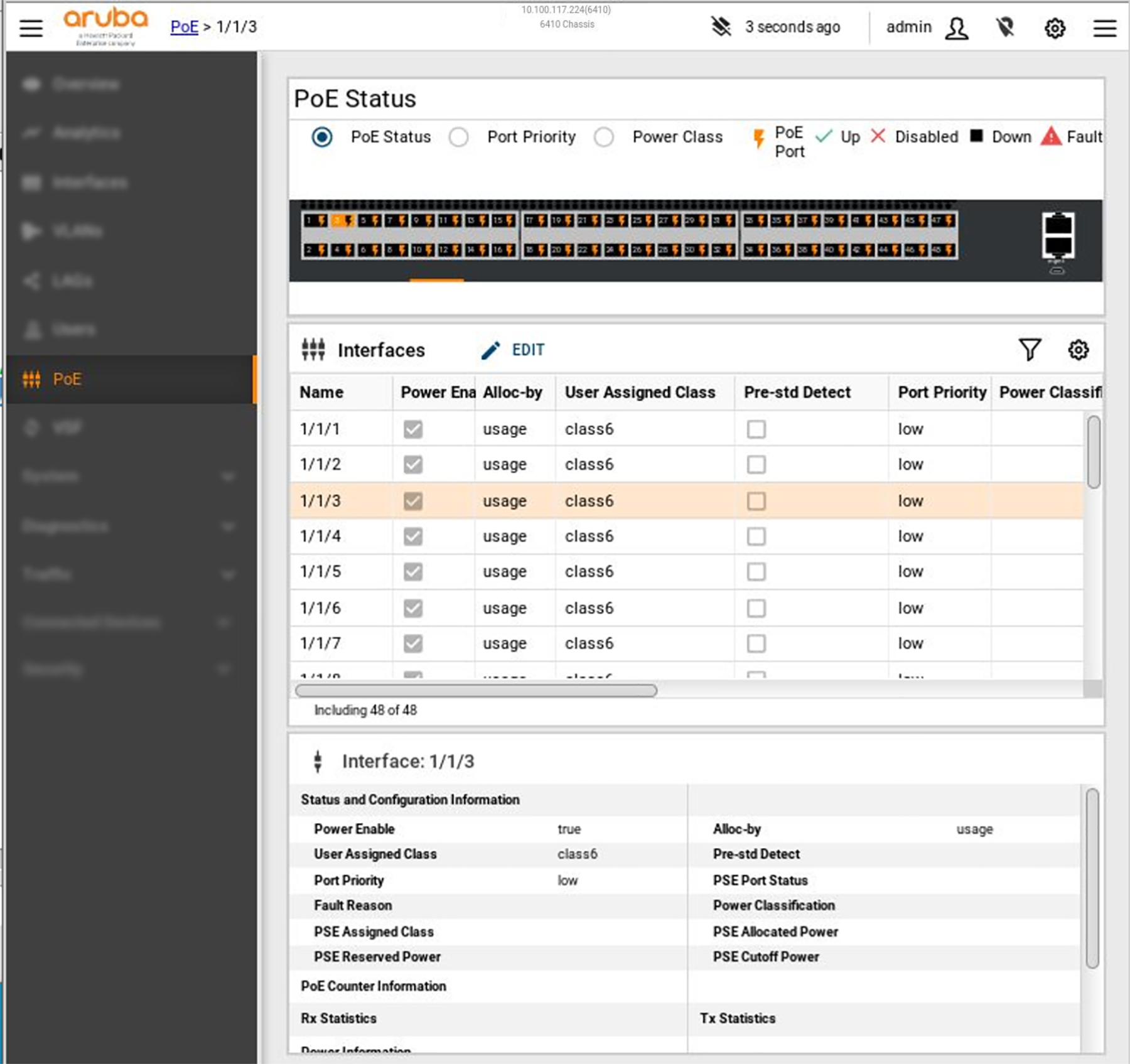Click the Aruba logo
The width and height of the screenshot is (1130, 1064).
point(105,26)
